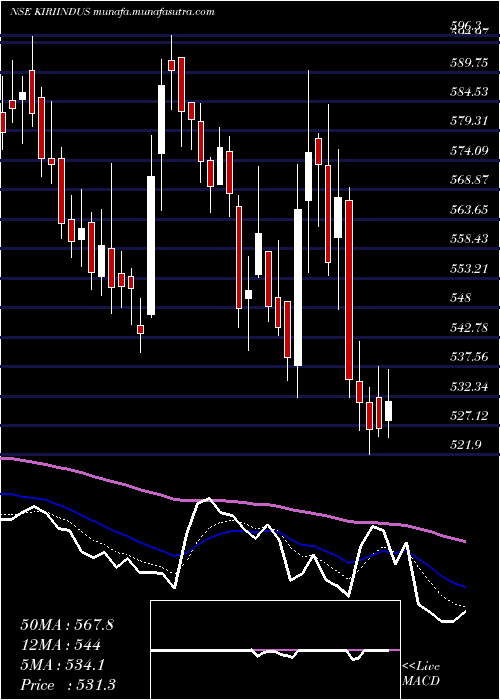Click the 521.9 price axis label
This screenshot has height=700, width=500.
(466, 445)
